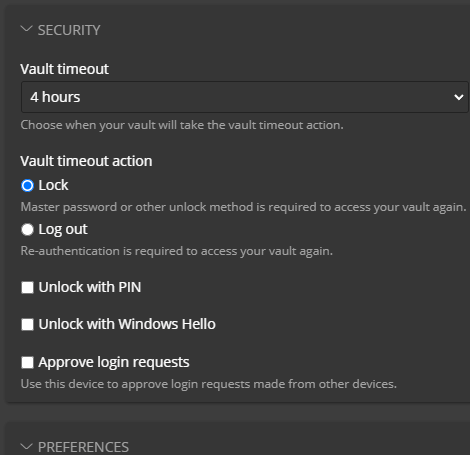The height and width of the screenshot is (455, 470).
Task: Toggle the SECURITY section heading
Action: pos(69,30)
